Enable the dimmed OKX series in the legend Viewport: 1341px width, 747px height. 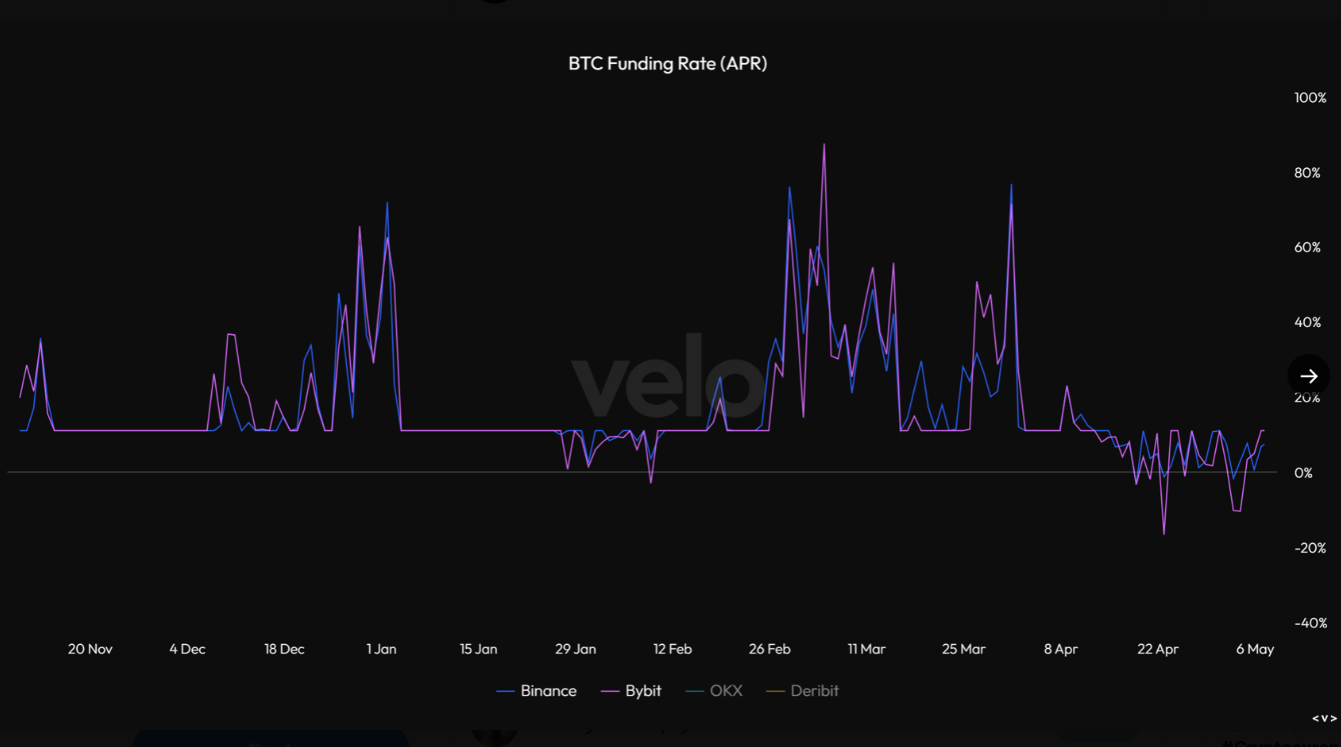pyautogui.click(x=726, y=690)
